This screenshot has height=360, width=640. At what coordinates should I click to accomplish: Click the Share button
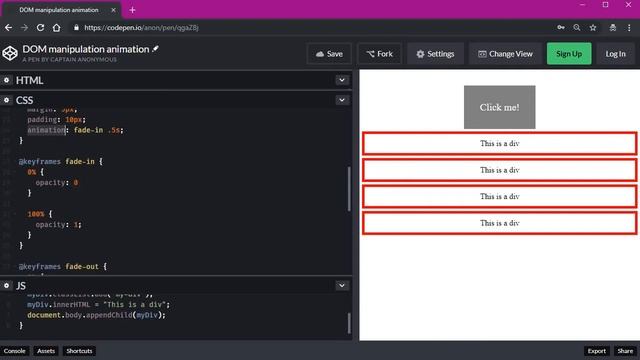(625, 351)
